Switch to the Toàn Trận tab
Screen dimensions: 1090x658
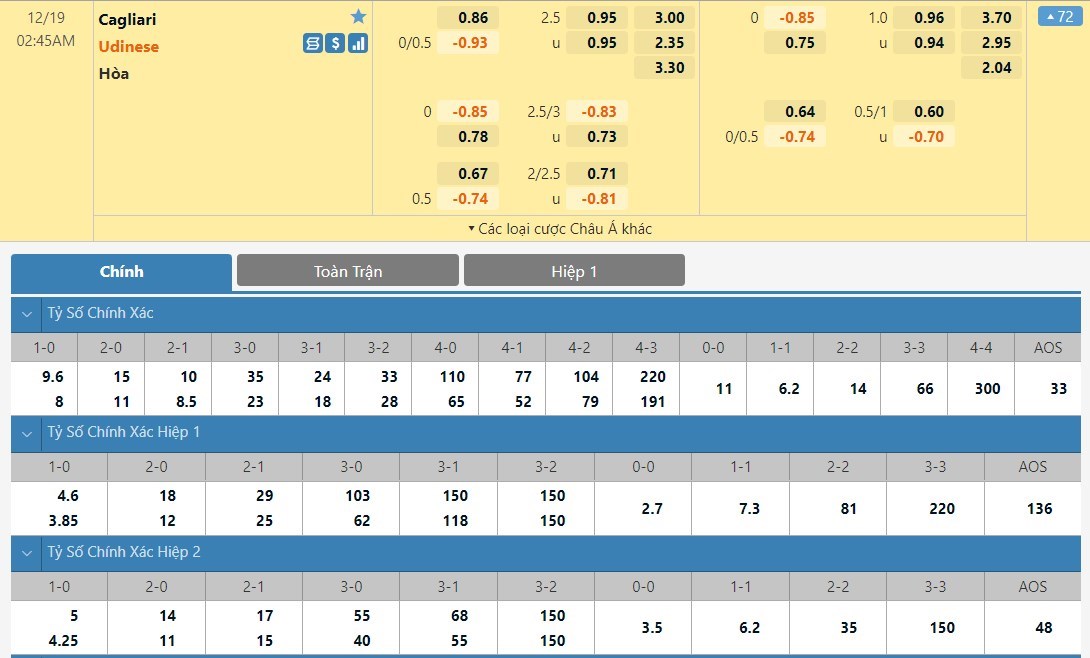click(347, 271)
